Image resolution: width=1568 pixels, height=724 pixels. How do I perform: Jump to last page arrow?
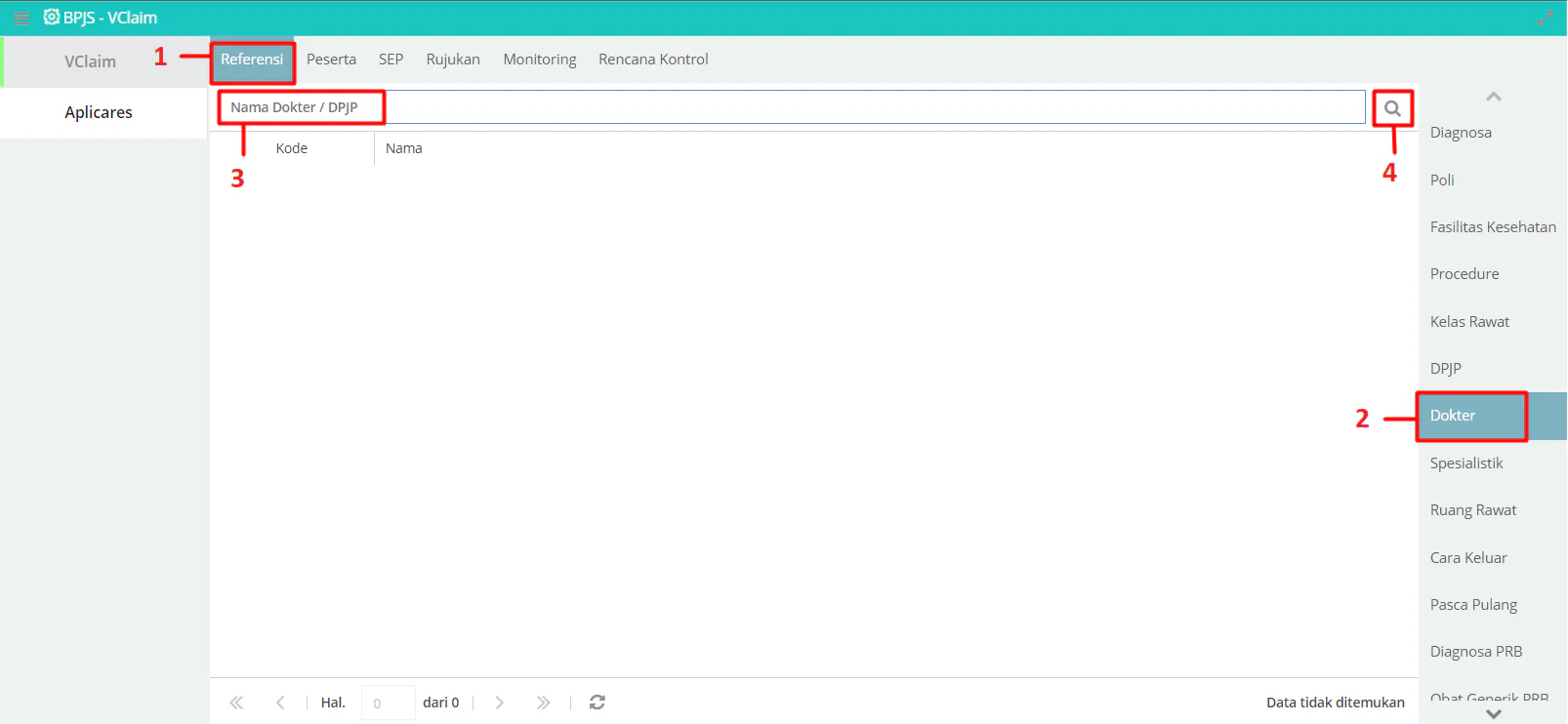coord(543,703)
